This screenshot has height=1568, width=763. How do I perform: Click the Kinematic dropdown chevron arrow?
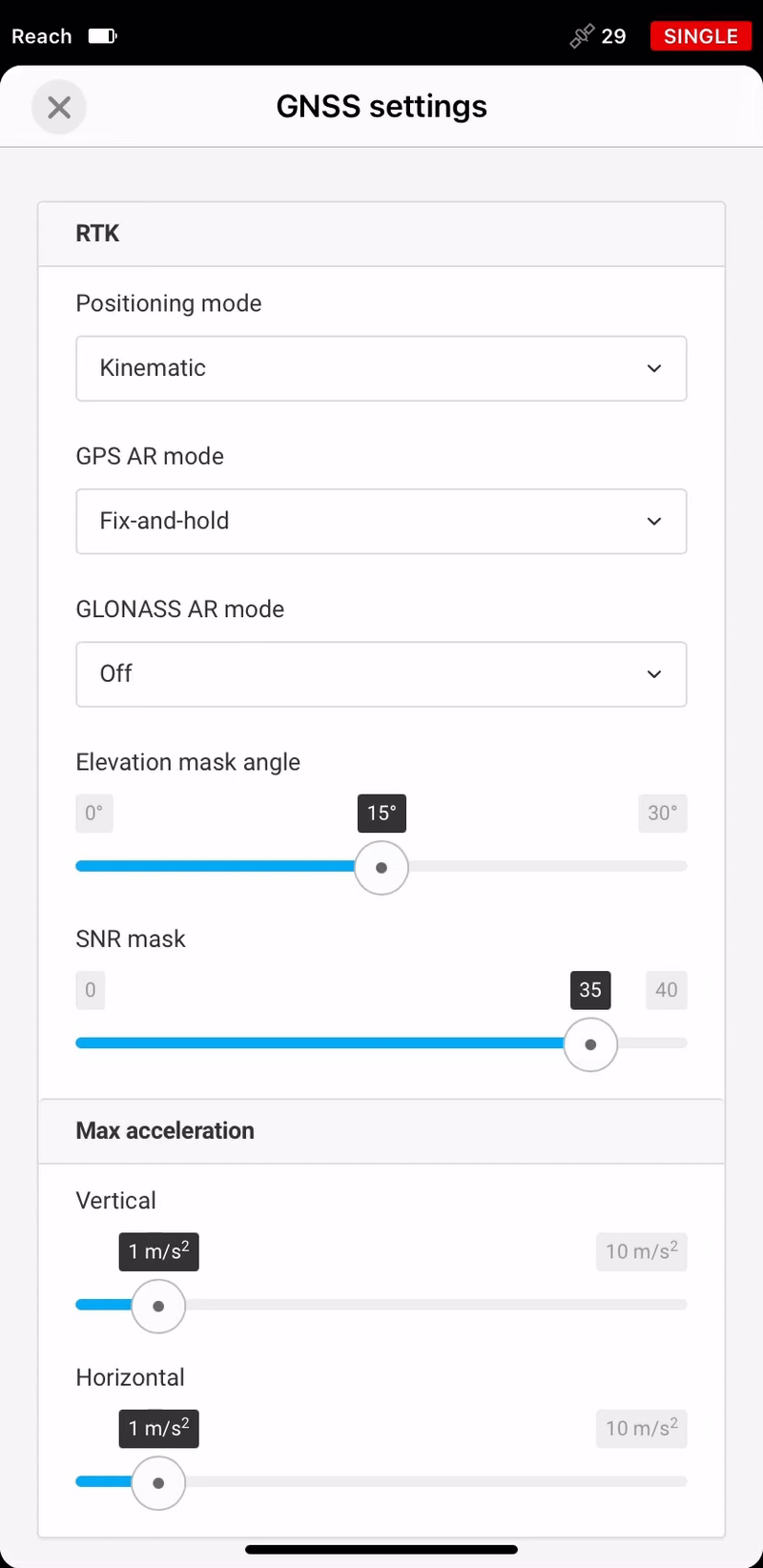(x=654, y=368)
